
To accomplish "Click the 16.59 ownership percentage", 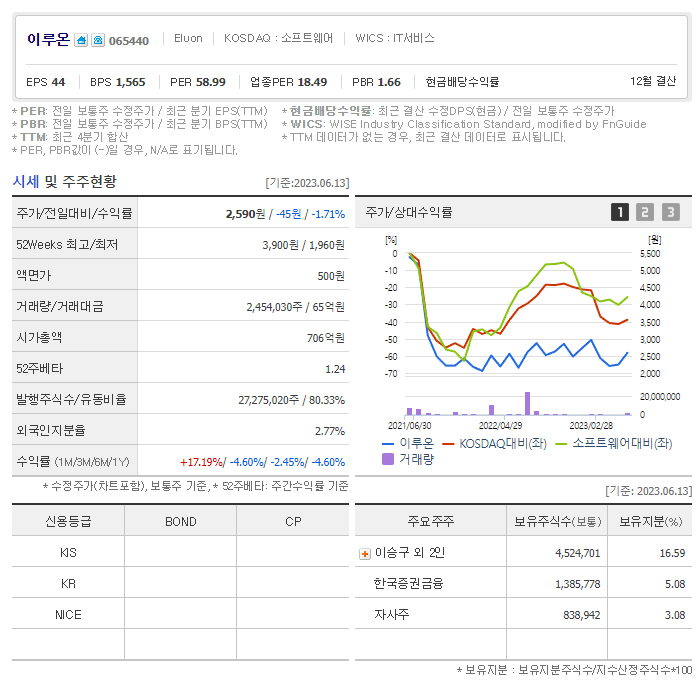I will [672, 553].
